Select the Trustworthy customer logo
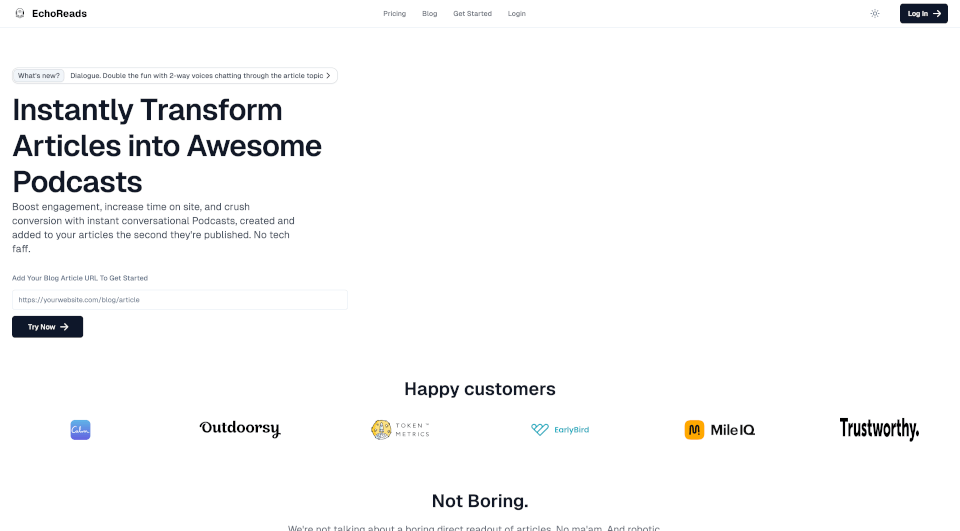The height and width of the screenshot is (531, 960). (879, 429)
